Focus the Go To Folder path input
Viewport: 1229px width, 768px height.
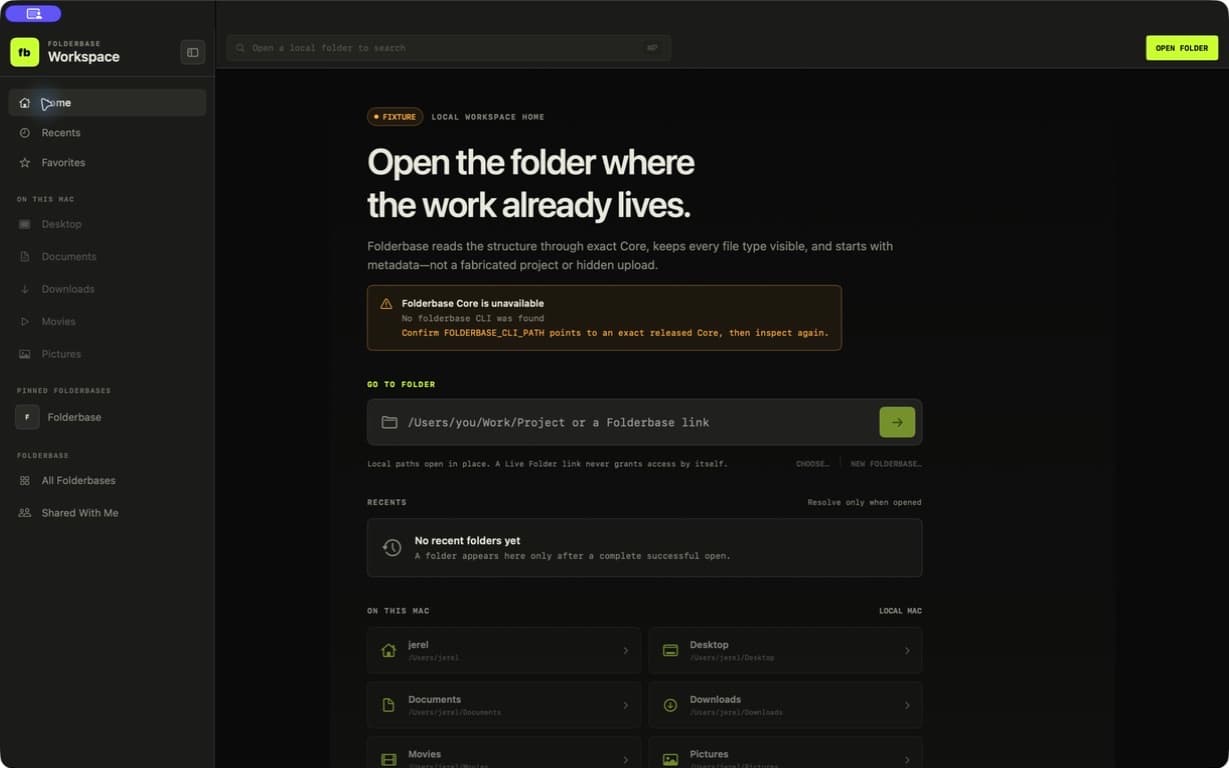pos(644,422)
